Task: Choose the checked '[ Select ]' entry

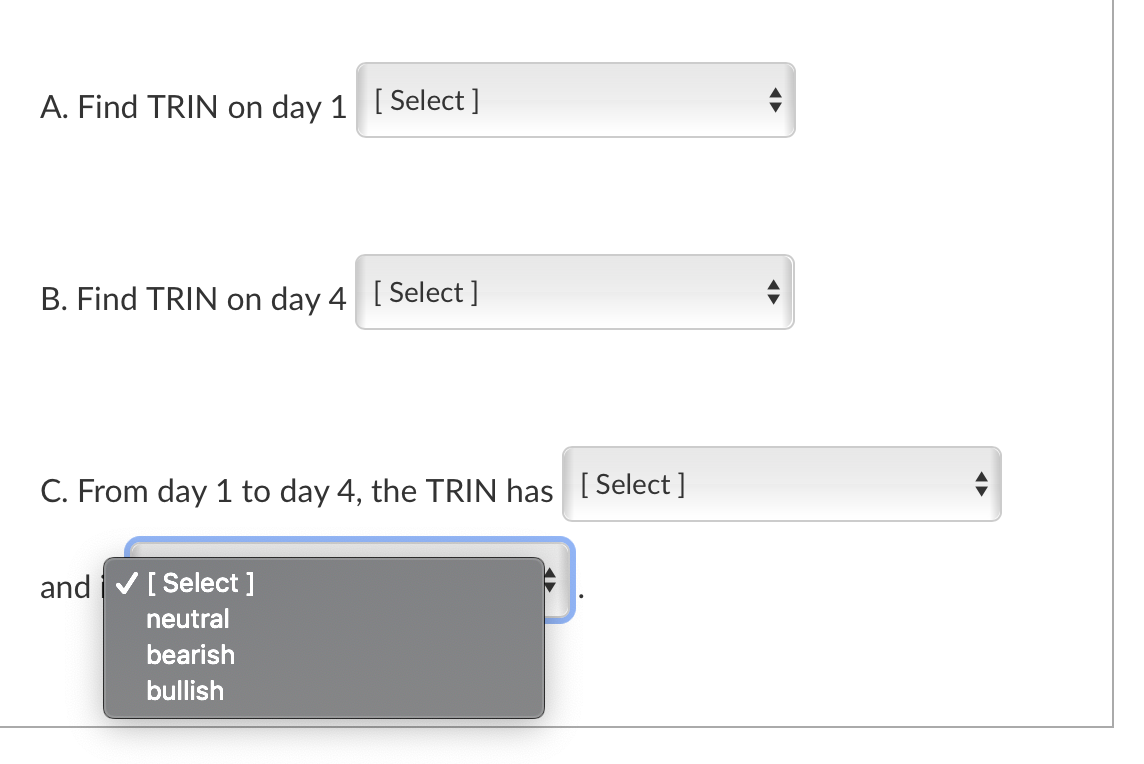Action: coord(200,582)
